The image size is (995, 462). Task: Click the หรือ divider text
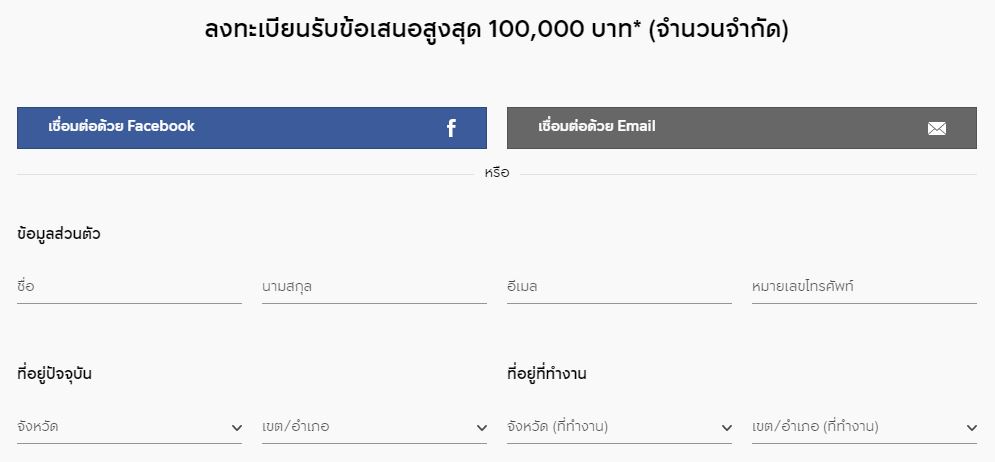coord(497,173)
